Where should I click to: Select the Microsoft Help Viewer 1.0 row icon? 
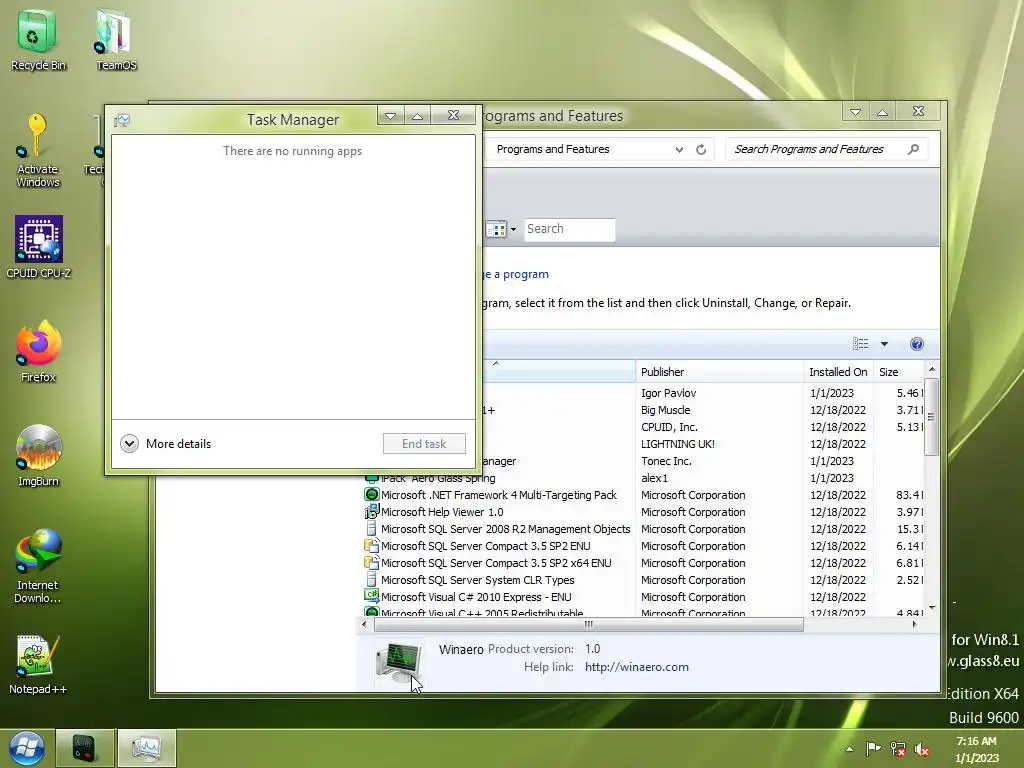click(x=372, y=512)
